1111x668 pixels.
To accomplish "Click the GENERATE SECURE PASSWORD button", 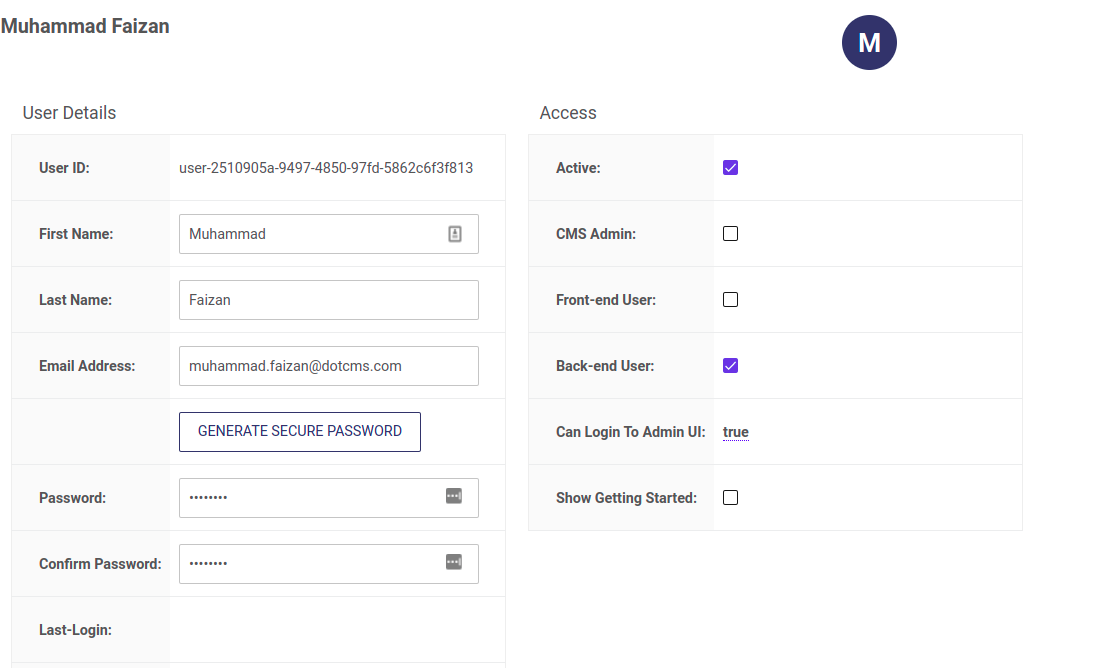I will click(x=299, y=431).
